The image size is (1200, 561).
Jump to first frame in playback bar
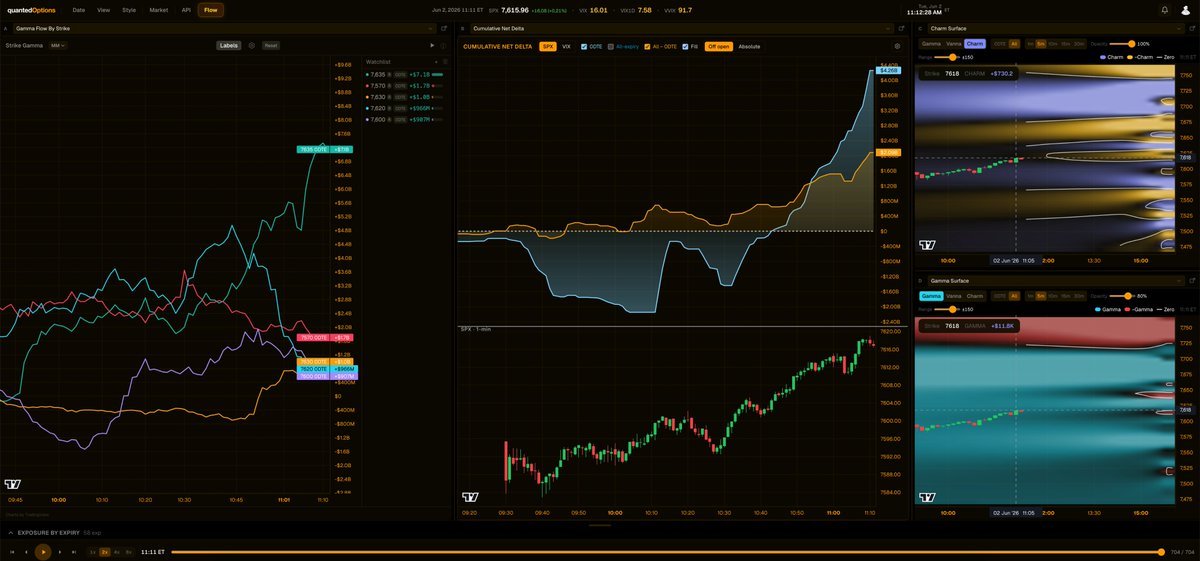click(12, 551)
